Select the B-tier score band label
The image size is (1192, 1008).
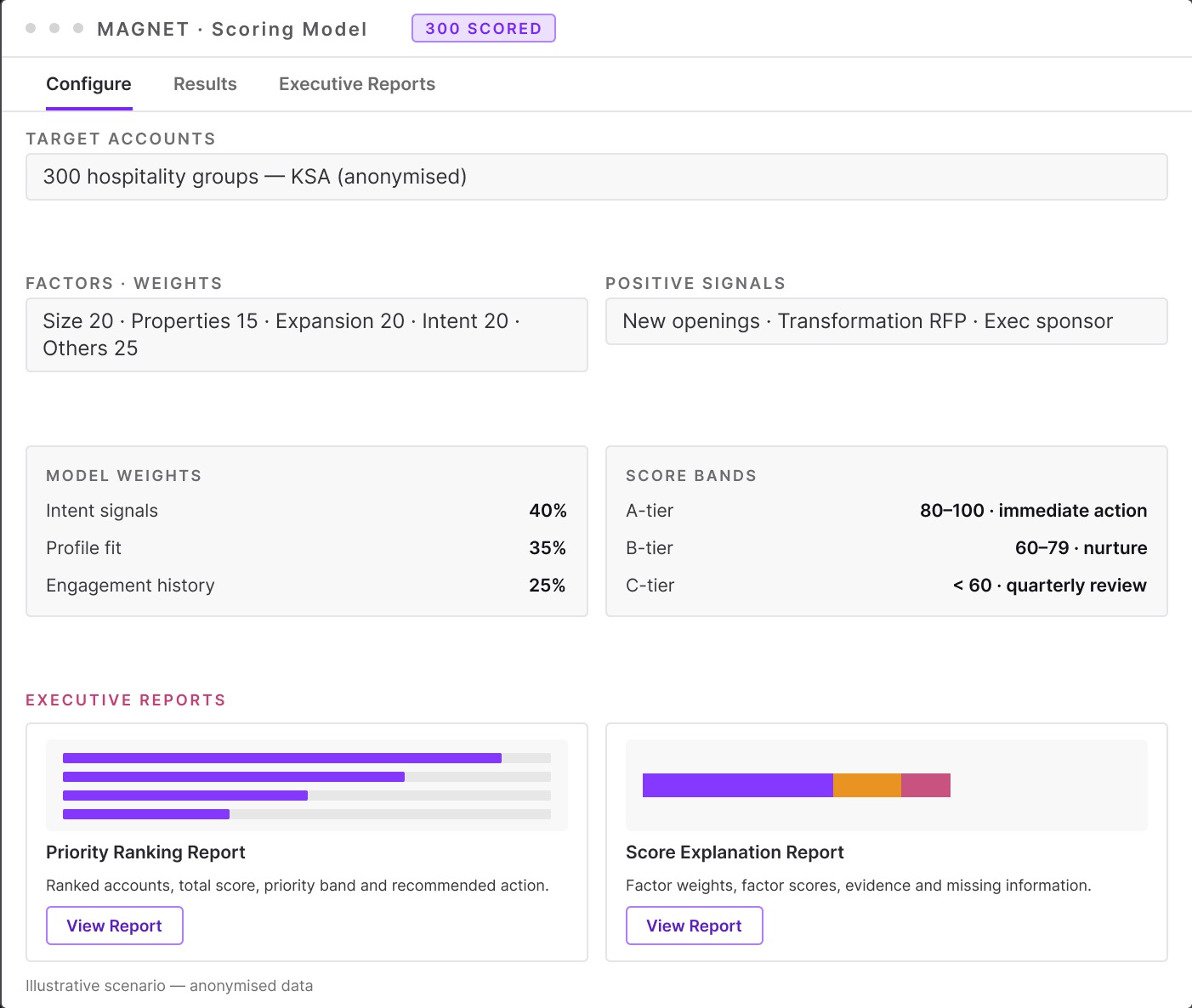(x=650, y=548)
